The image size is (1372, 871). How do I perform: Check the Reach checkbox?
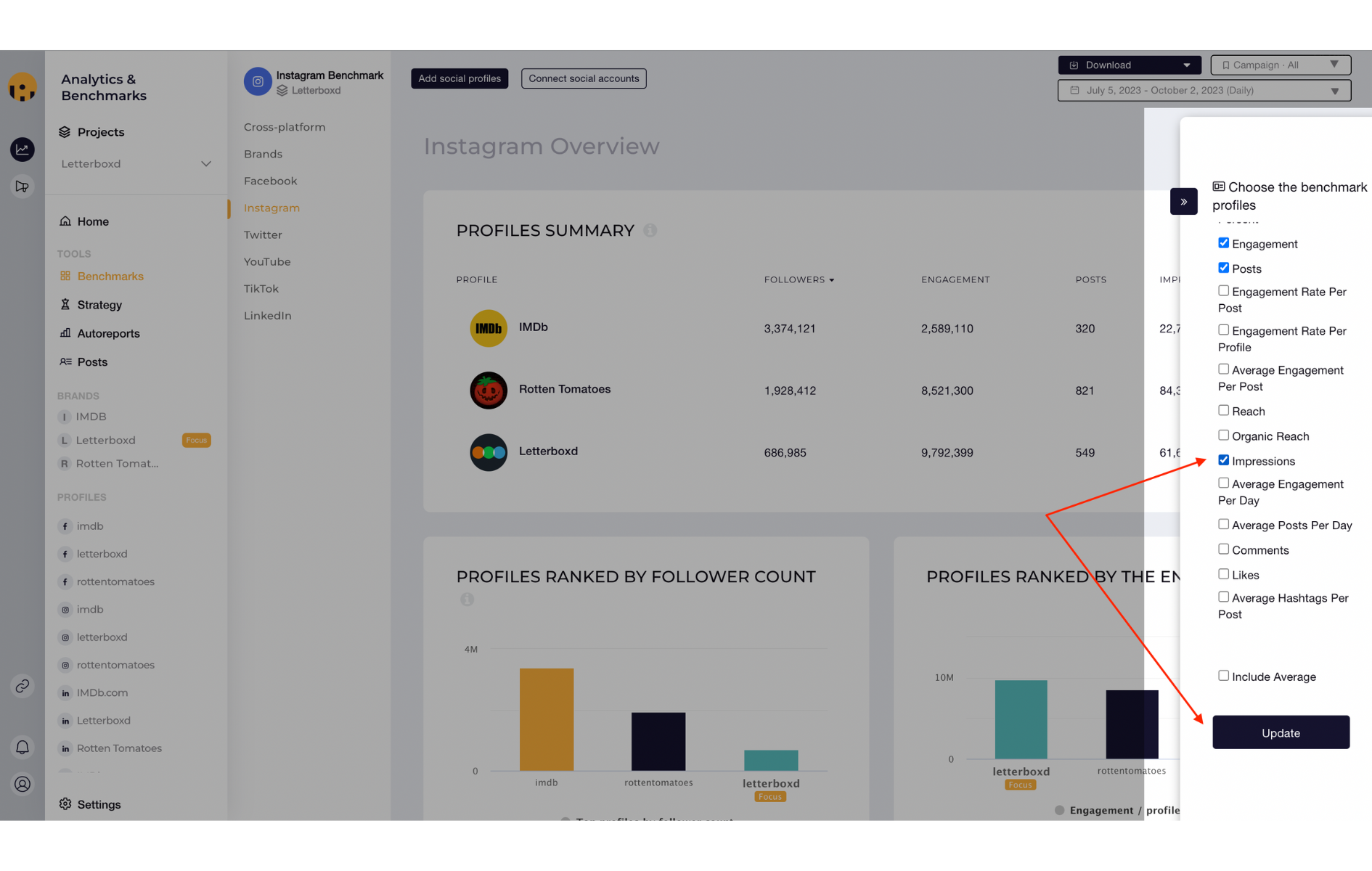1223,411
